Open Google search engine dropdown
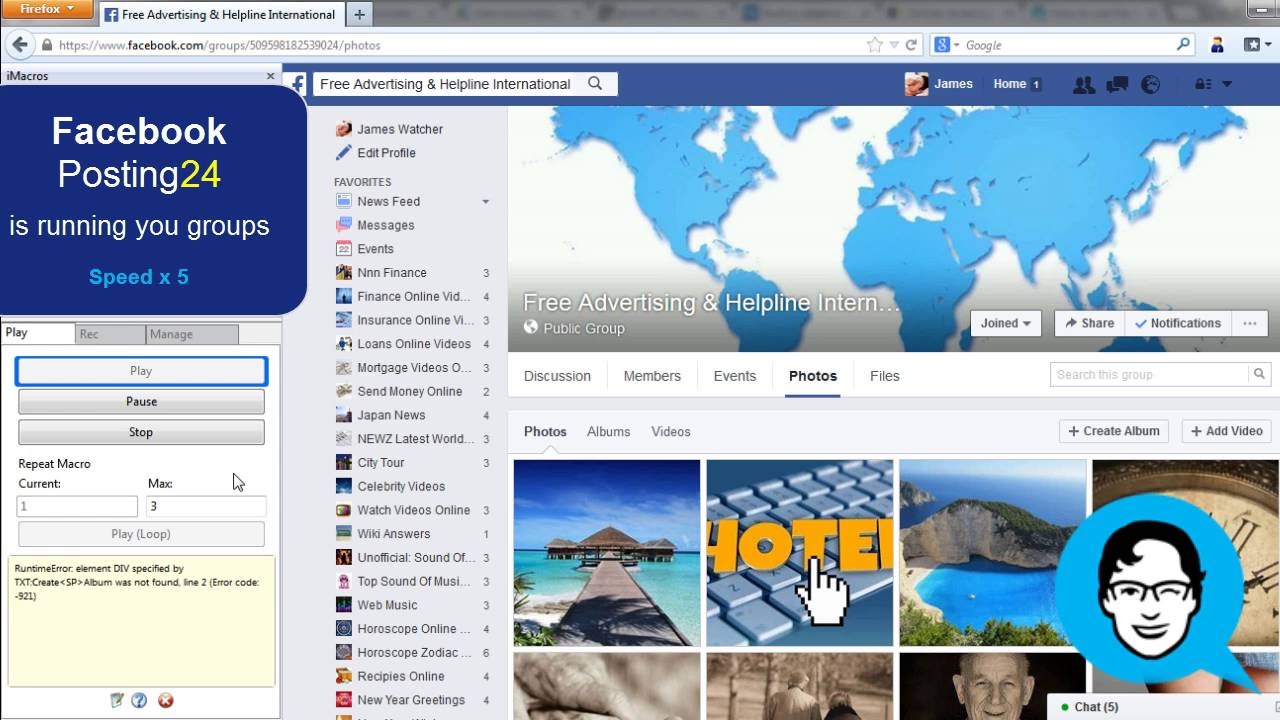The image size is (1280, 720). coord(946,45)
